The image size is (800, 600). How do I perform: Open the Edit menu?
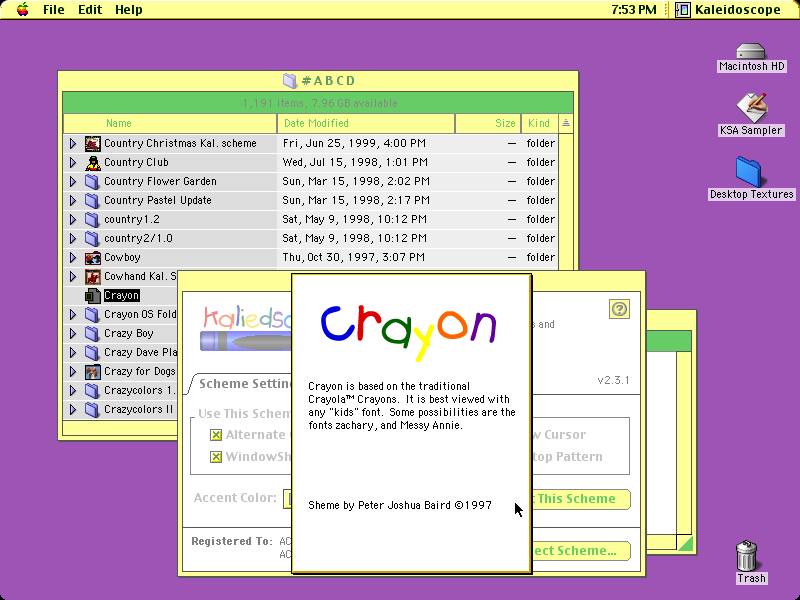90,10
